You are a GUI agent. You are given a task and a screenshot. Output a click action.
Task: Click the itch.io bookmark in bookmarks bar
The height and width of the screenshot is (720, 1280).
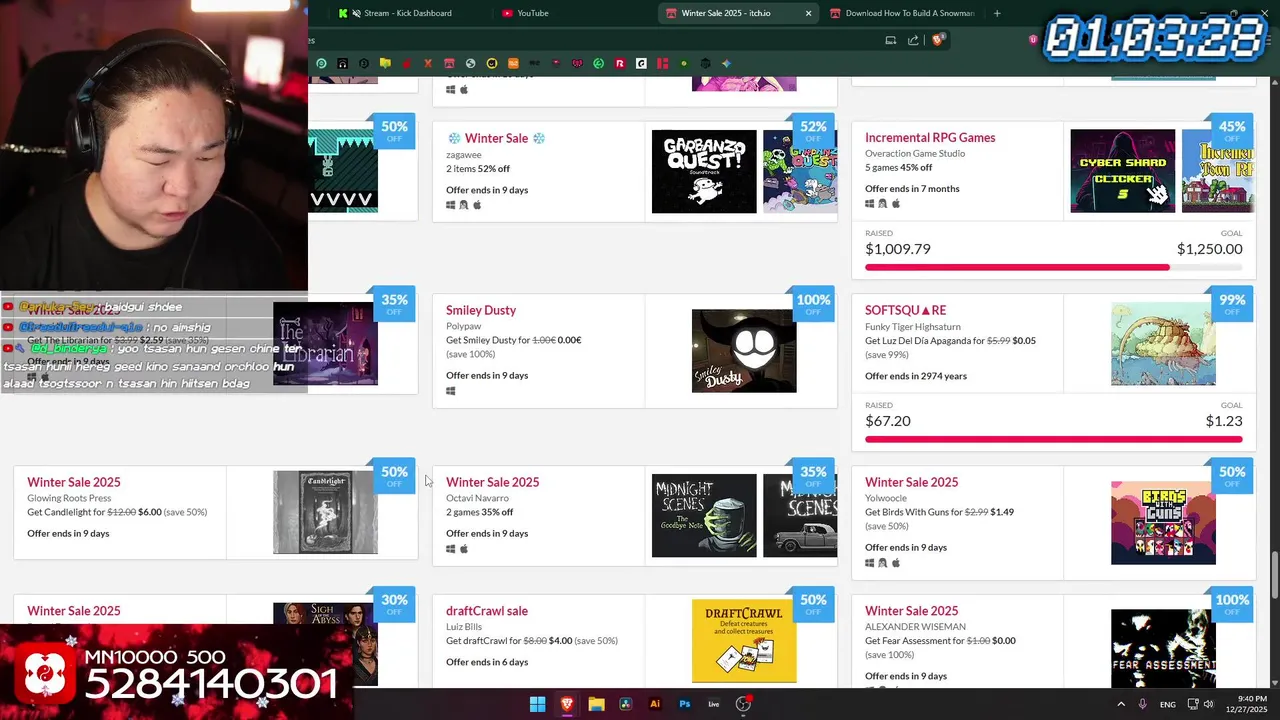coord(449,63)
